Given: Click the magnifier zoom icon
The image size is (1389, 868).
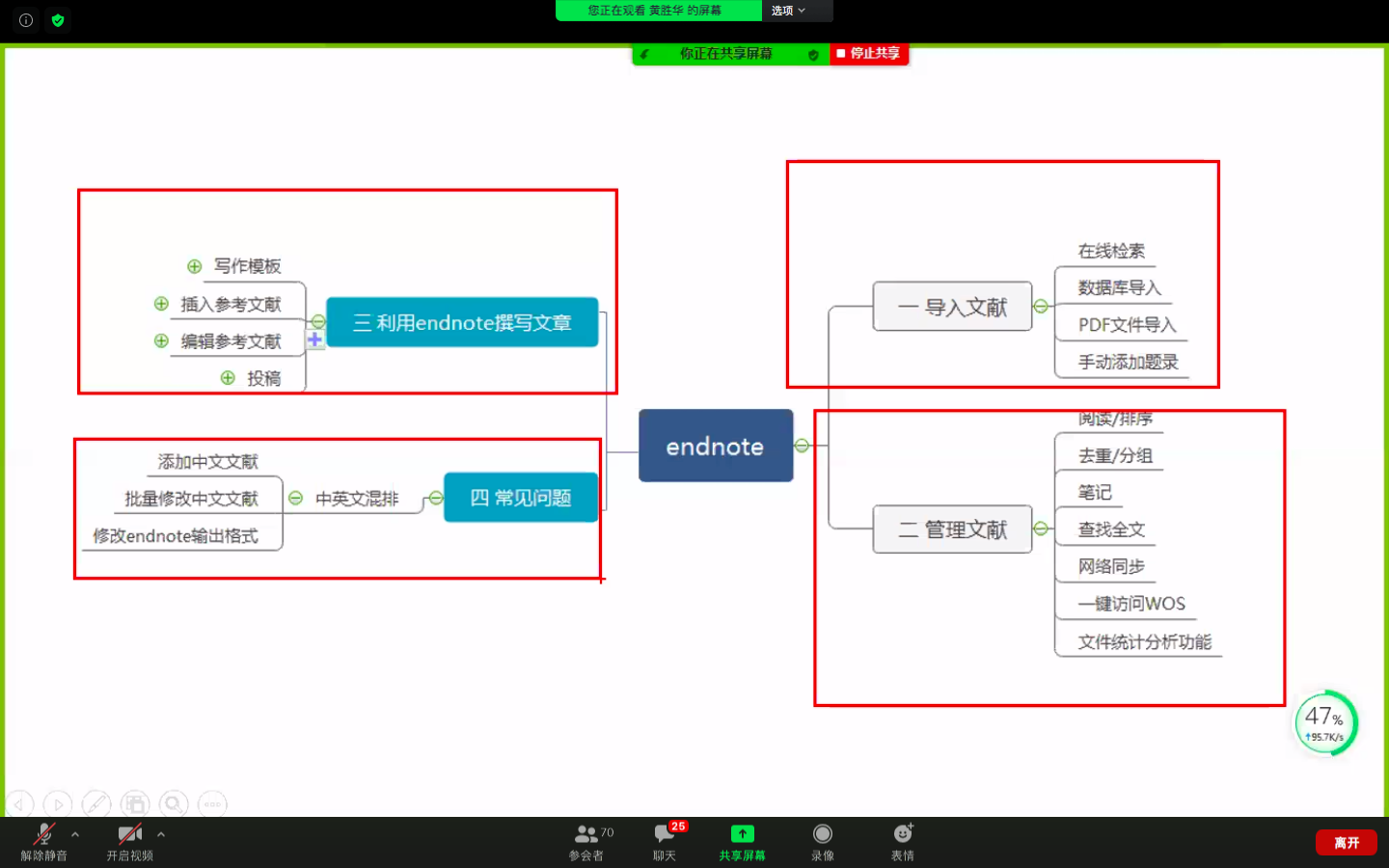Looking at the screenshot, I should tap(174, 803).
